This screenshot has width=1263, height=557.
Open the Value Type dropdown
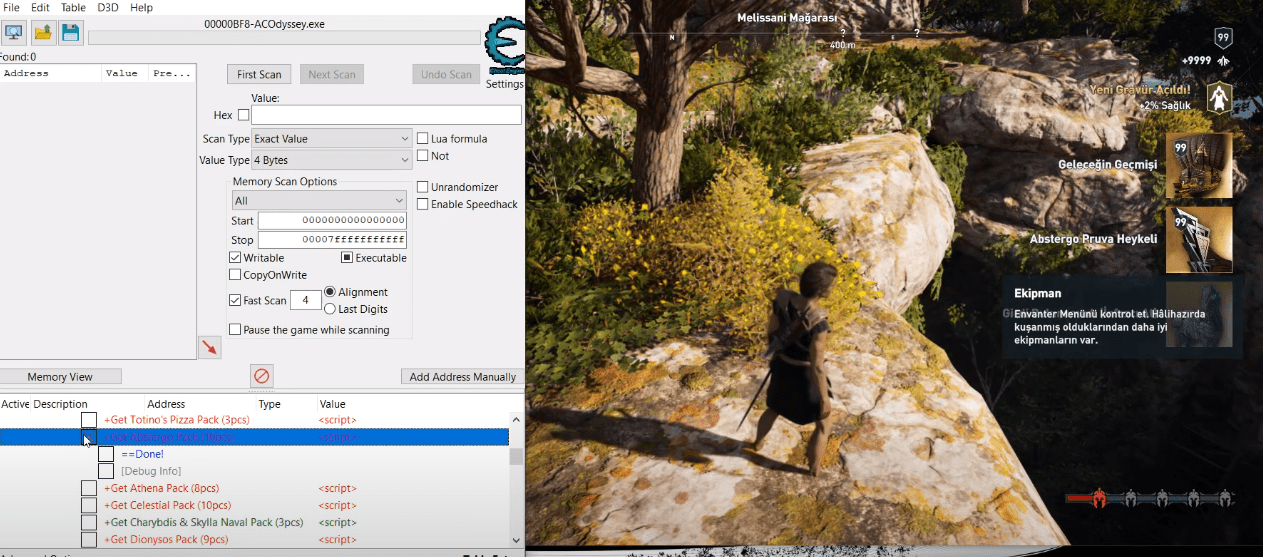pos(331,160)
